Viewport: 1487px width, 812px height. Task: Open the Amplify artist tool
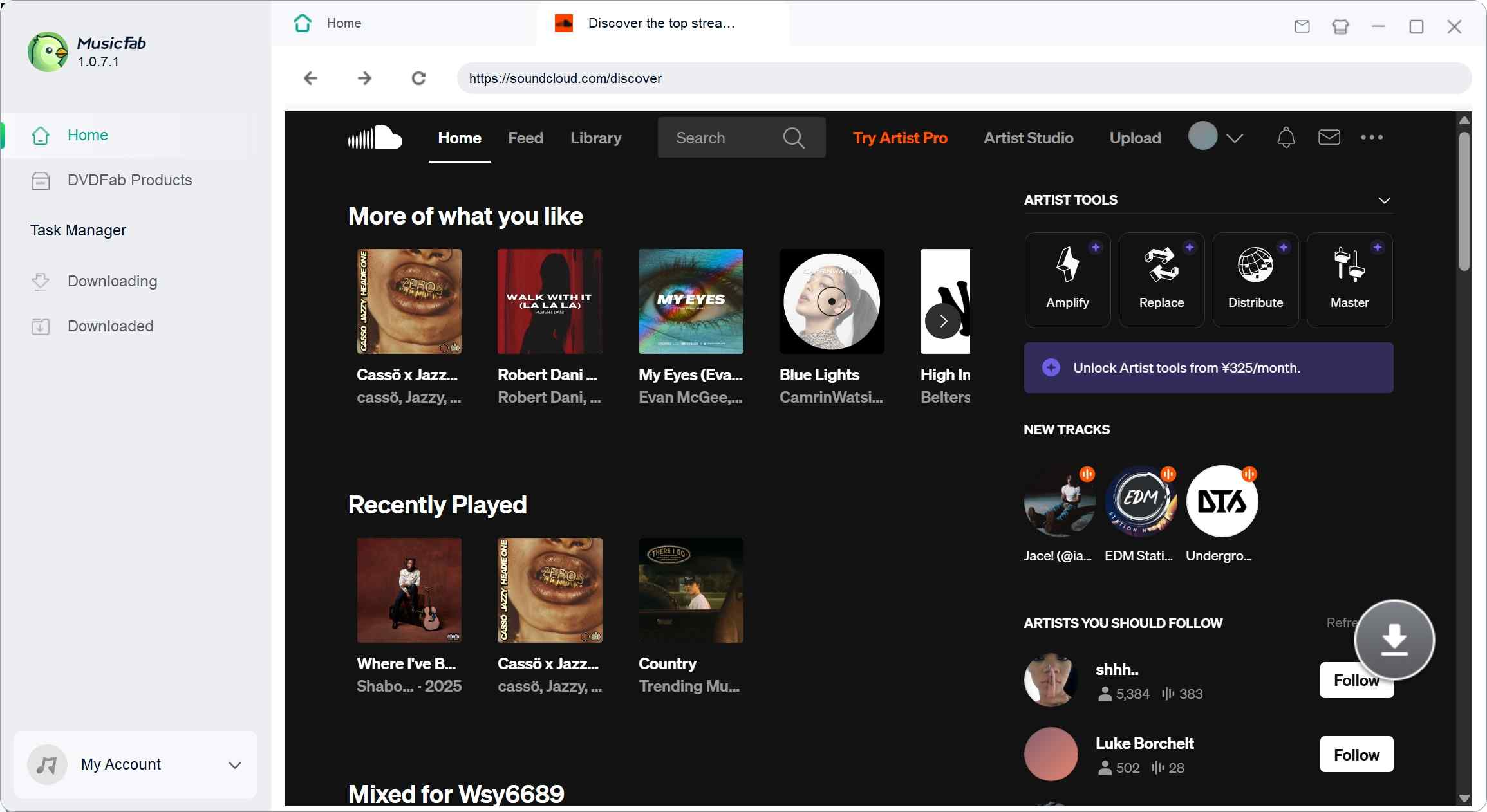(1067, 280)
